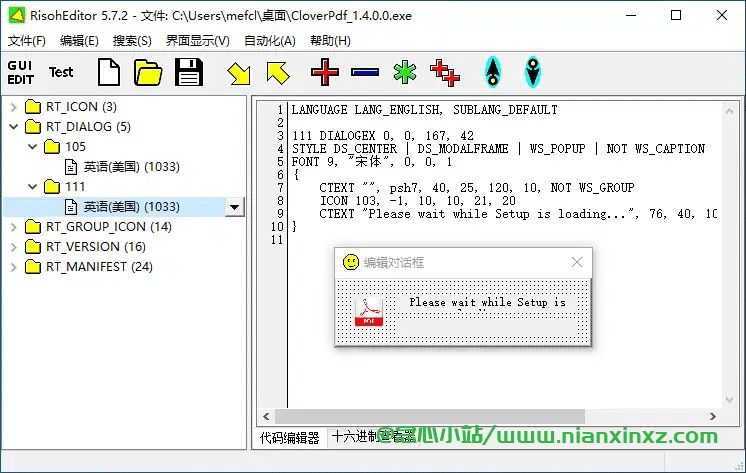The height and width of the screenshot is (473, 746).
Task: Click the Test toolbar button
Action: (61, 72)
